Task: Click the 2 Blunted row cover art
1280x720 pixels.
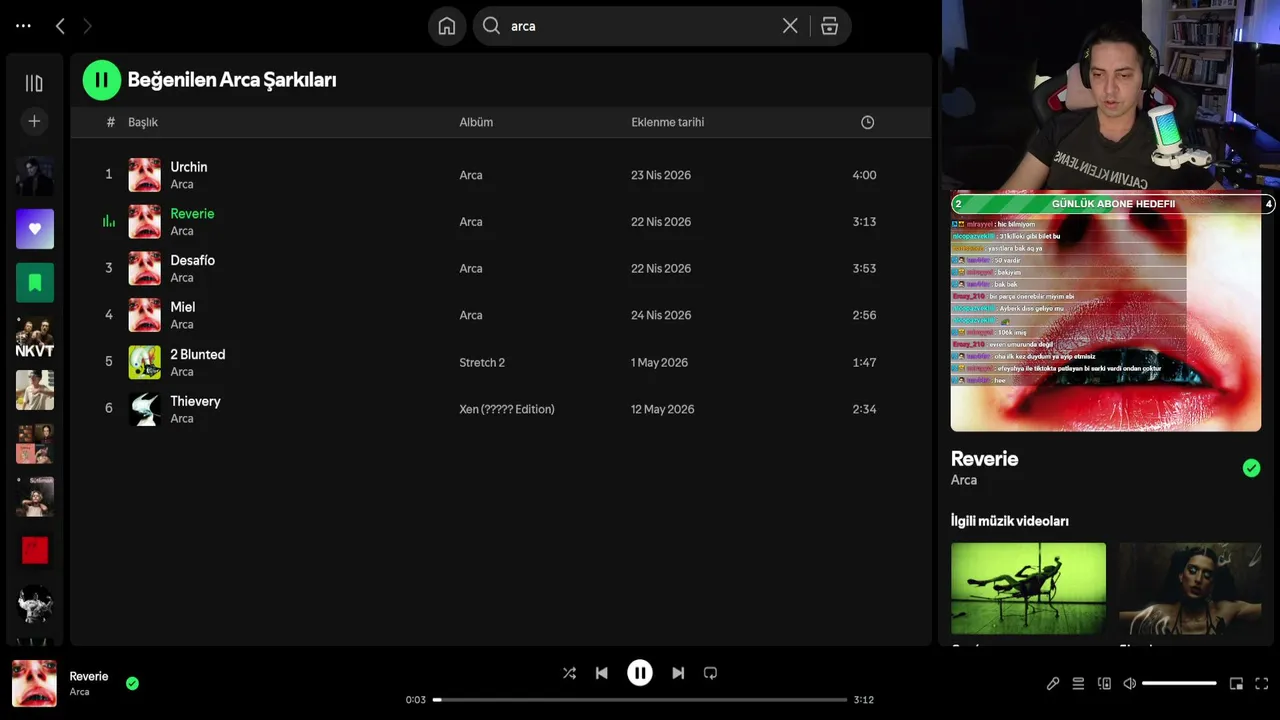Action: coord(145,362)
